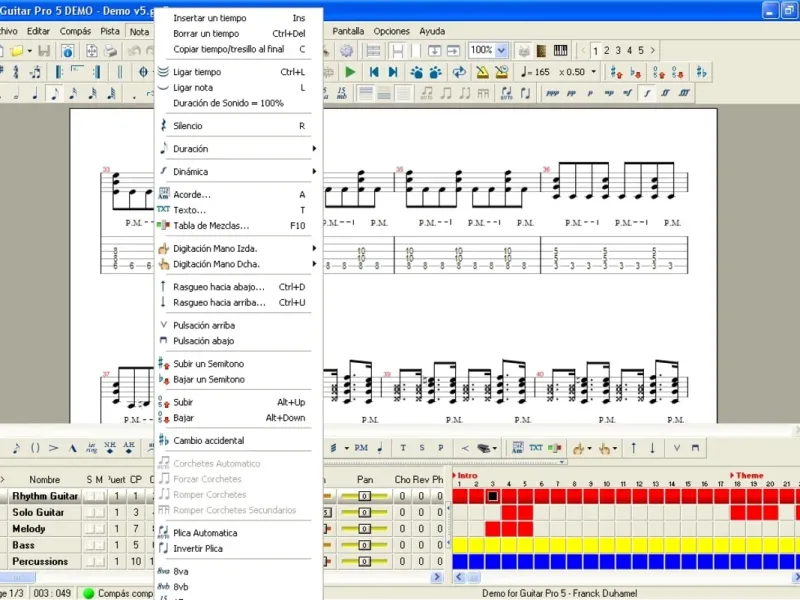Select the fortissimo ff dynamic icon
The image size is (800, 600).
(665, 93)
